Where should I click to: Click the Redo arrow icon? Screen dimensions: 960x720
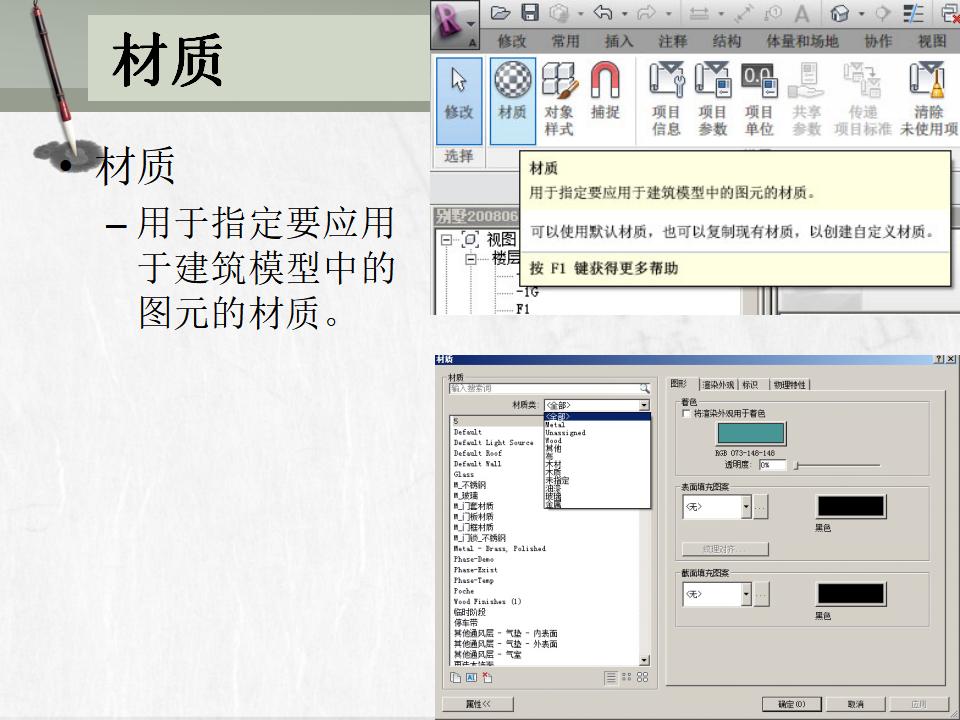647,12
